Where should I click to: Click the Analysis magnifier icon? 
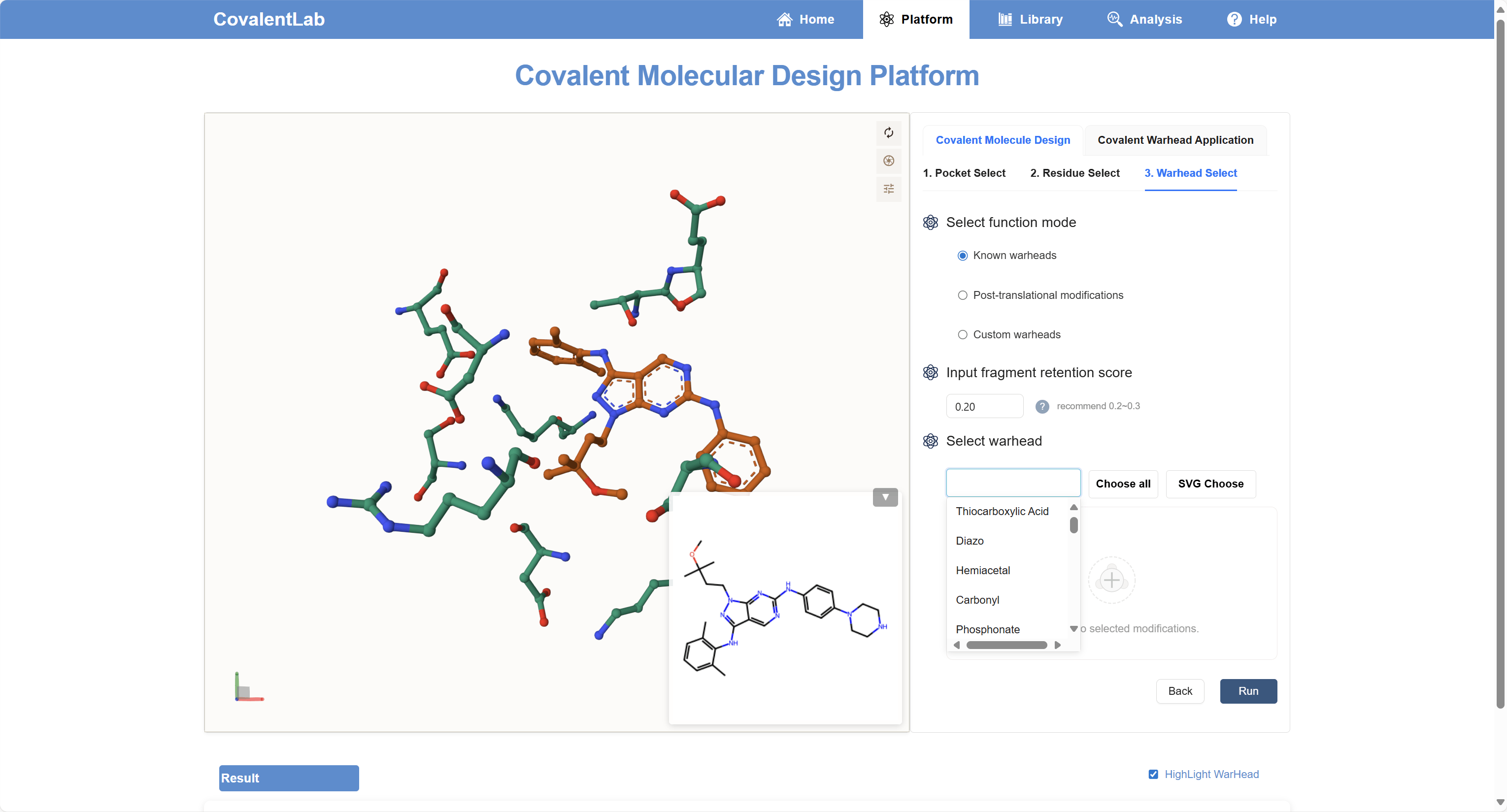[x=1114, y=19]
